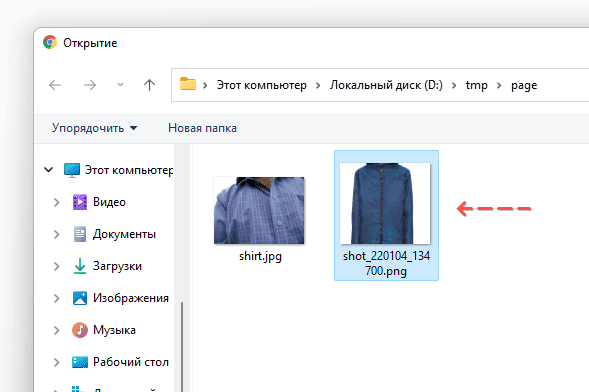Expand the 'Изображения' folder node
This screenshot has width=589, height=392.
click(x=56, y=298)
